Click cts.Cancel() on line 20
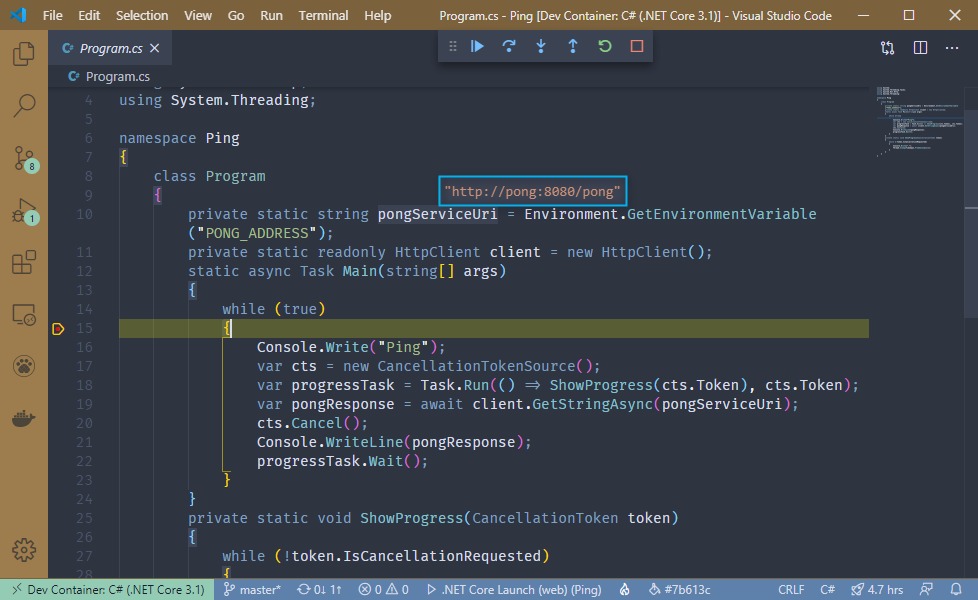Viewport: 978px width, 600px height. pyautogui.click(x=312, y=423)
